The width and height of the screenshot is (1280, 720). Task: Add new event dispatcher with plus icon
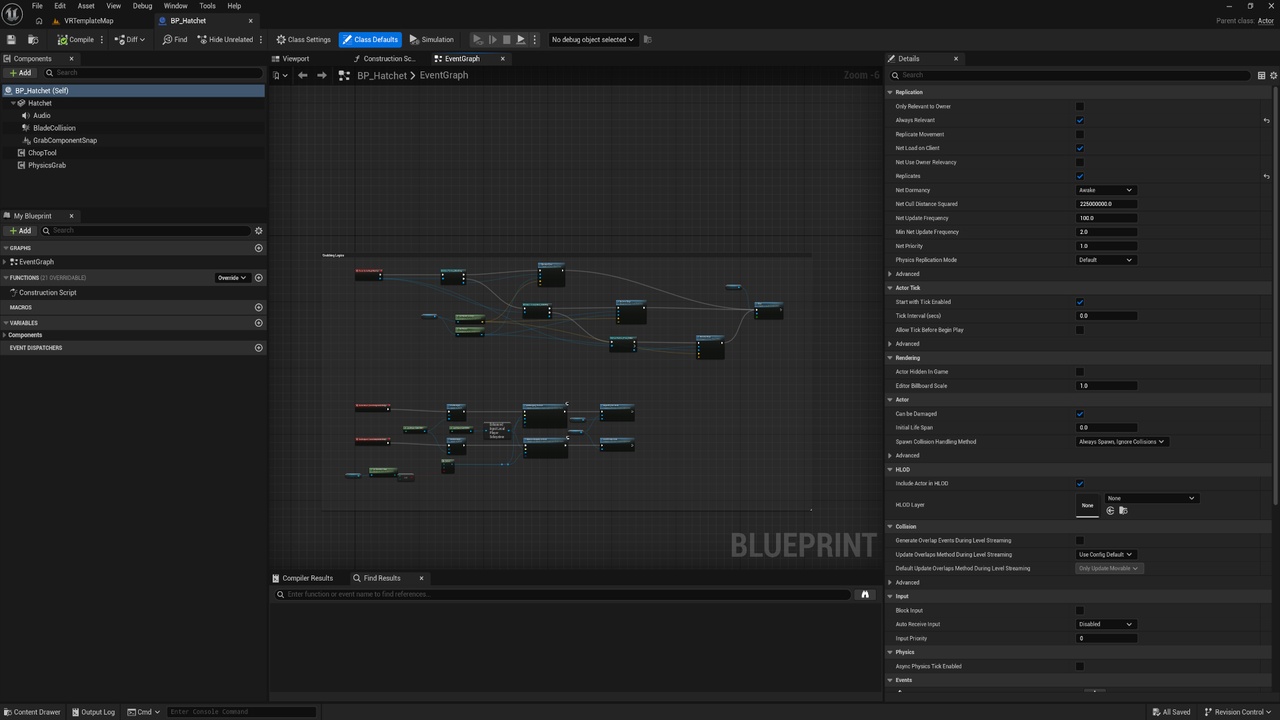[x=259, y=348]
